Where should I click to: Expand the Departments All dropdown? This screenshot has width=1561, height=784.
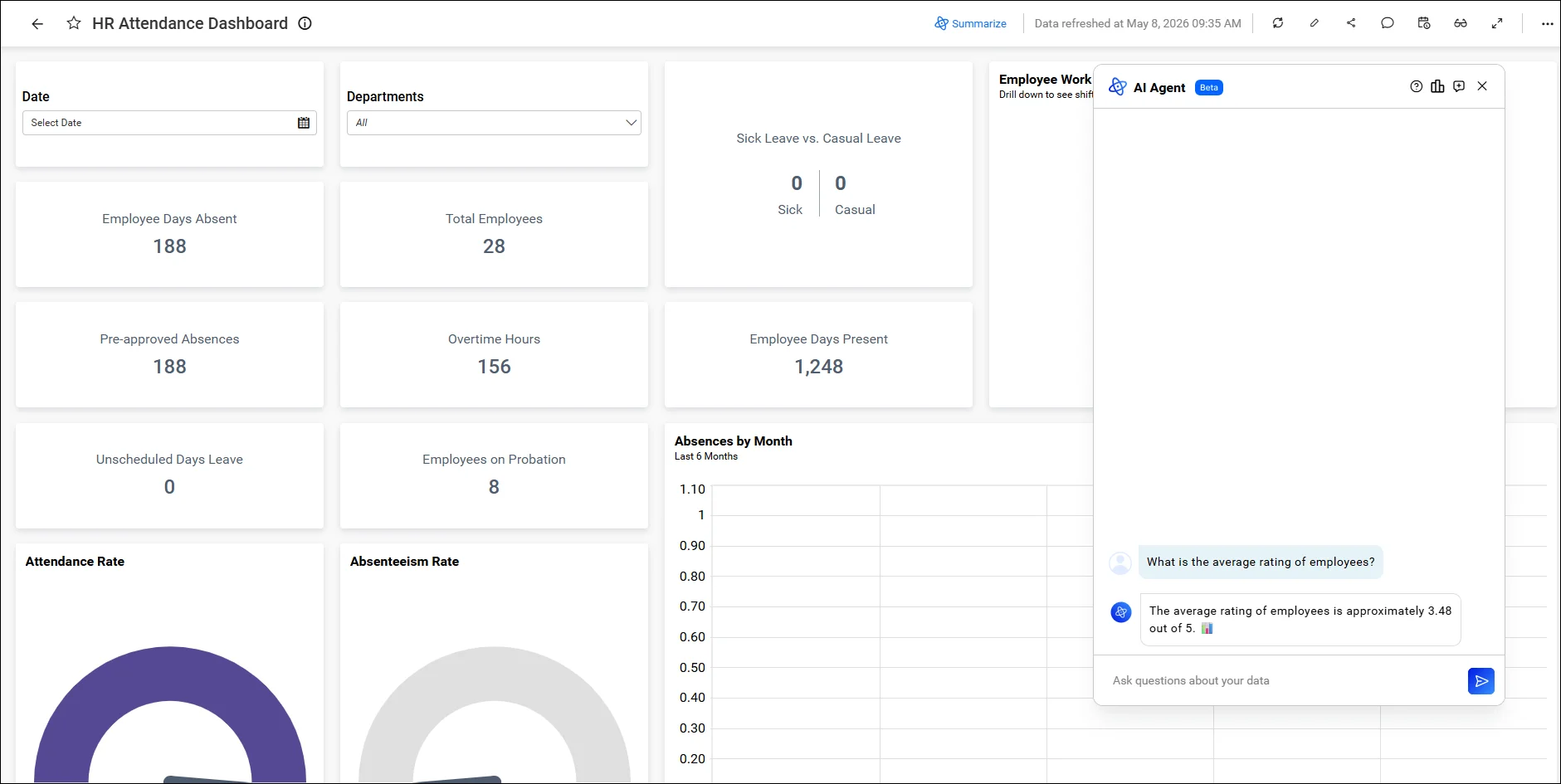click(494, 123)
